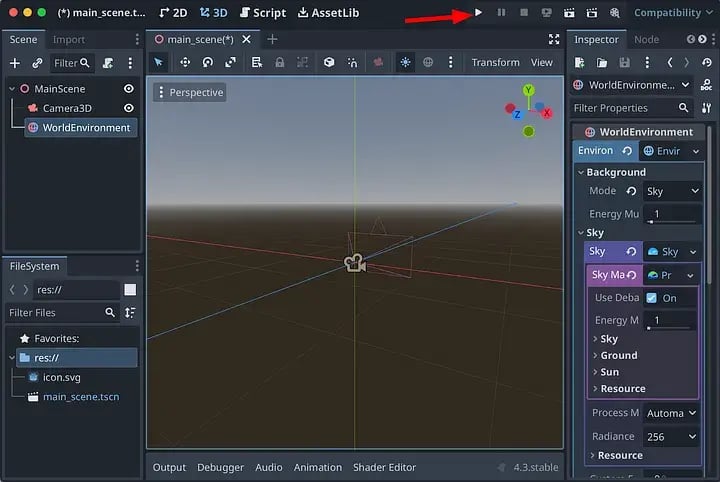Open the Output bottom panel
This screenshot has height=482, width=720.
click(x=169, y=467)
